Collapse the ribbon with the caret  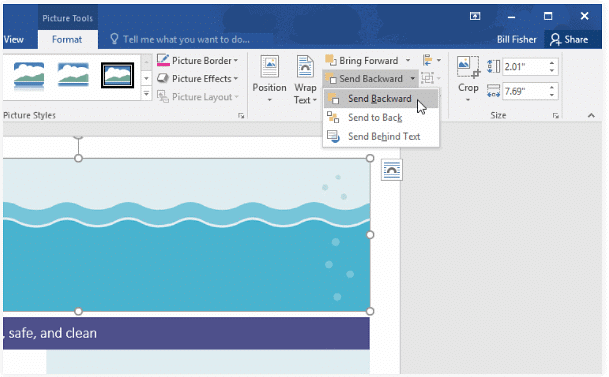click(x=591, y=115)
